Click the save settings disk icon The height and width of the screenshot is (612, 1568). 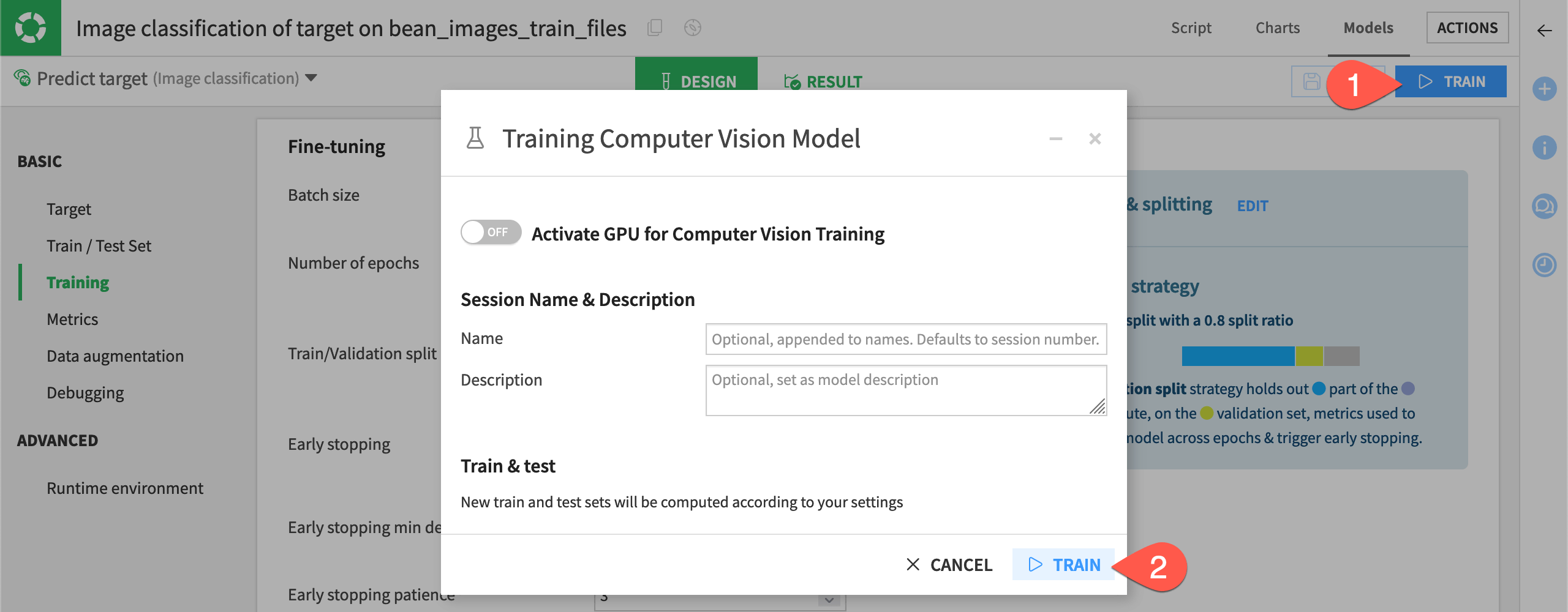pos(1311,81)
